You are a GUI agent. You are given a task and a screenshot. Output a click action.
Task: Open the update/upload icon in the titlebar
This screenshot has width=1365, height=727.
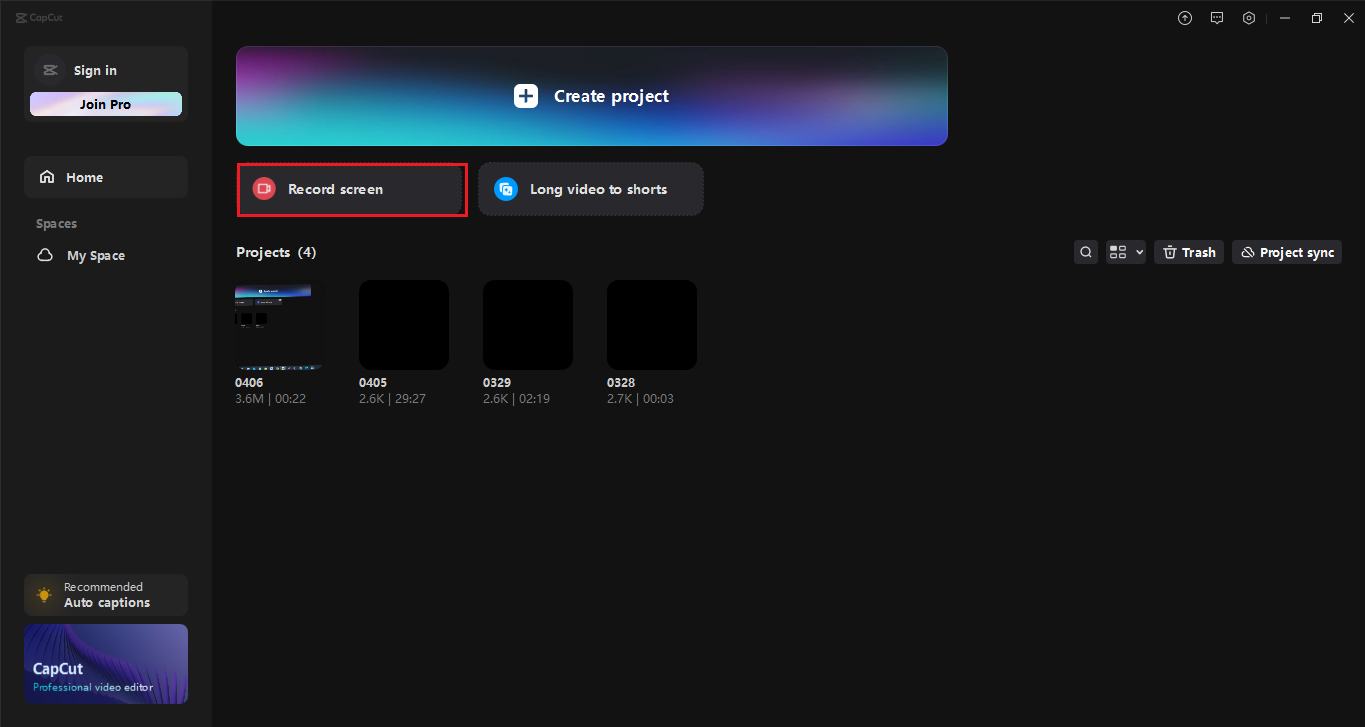[x=1184, y=17]
